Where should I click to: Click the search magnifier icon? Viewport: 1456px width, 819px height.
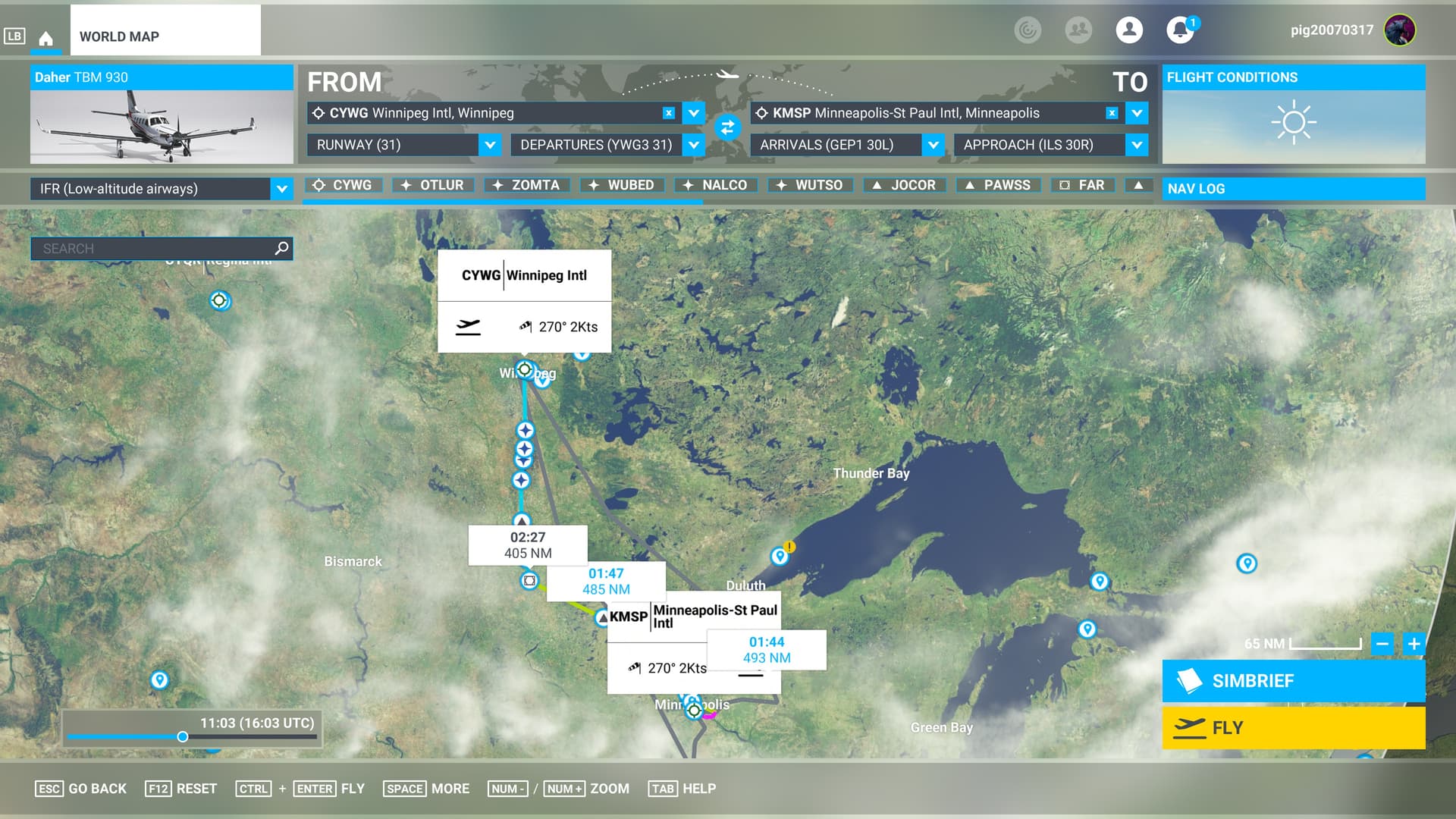tap(281, 248)
